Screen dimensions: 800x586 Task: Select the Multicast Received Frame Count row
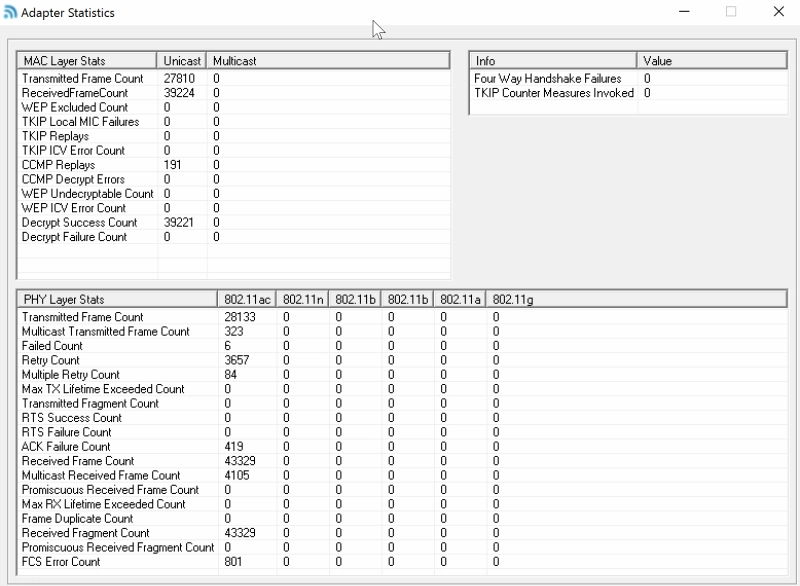tap(402, 475)
